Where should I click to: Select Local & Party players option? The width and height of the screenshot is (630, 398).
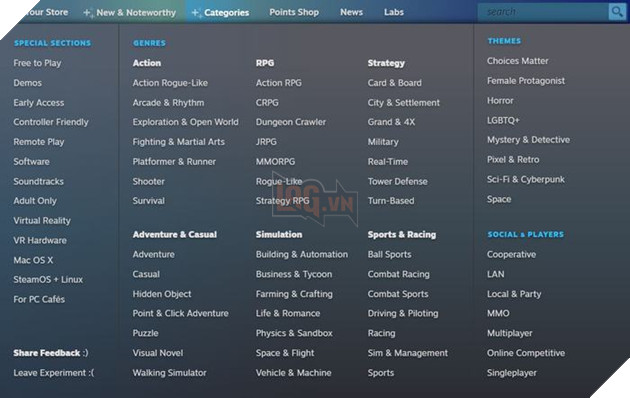tap(514, 294)
